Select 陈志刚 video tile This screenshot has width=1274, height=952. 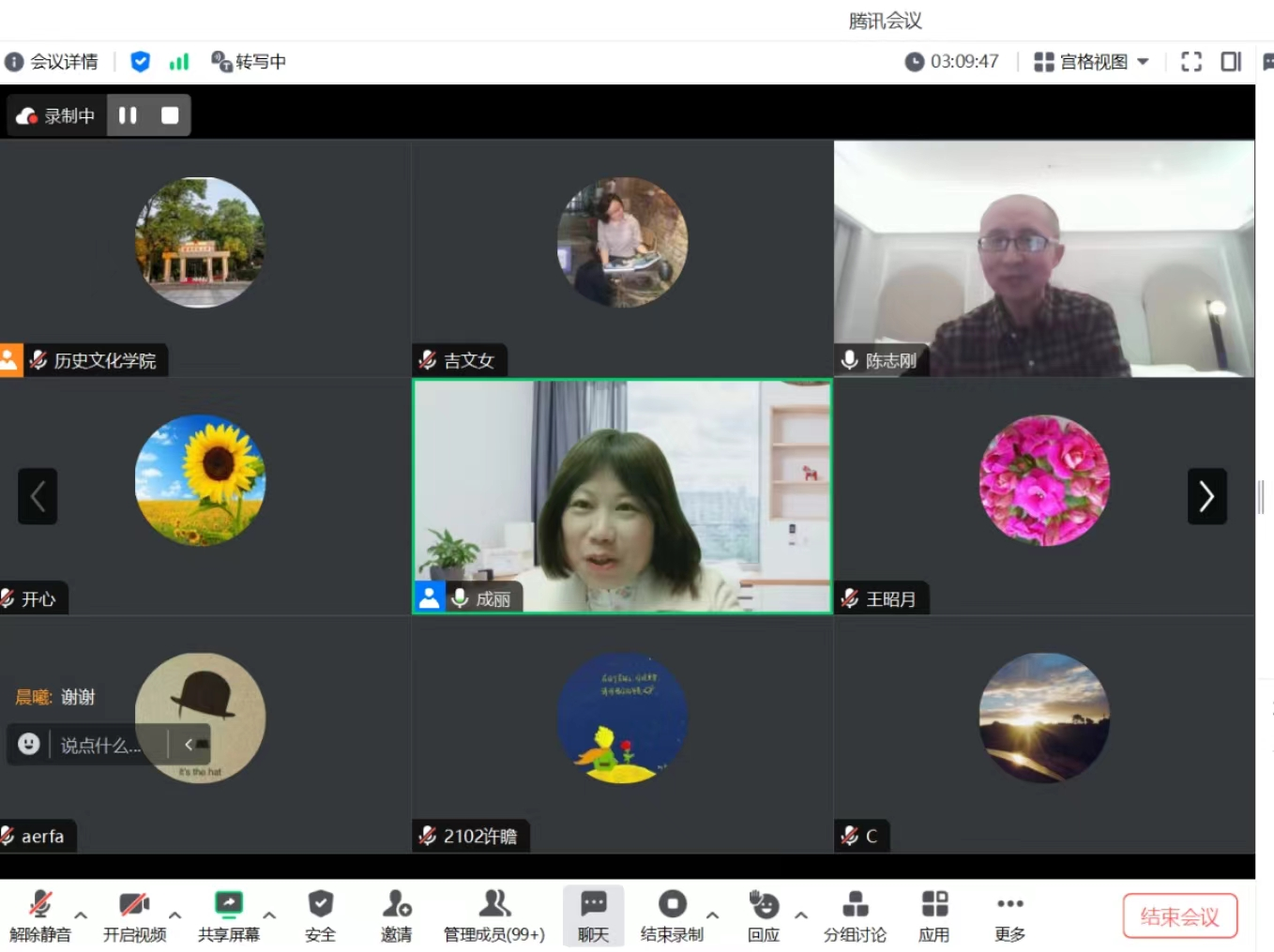click(x=1043, y=259)
